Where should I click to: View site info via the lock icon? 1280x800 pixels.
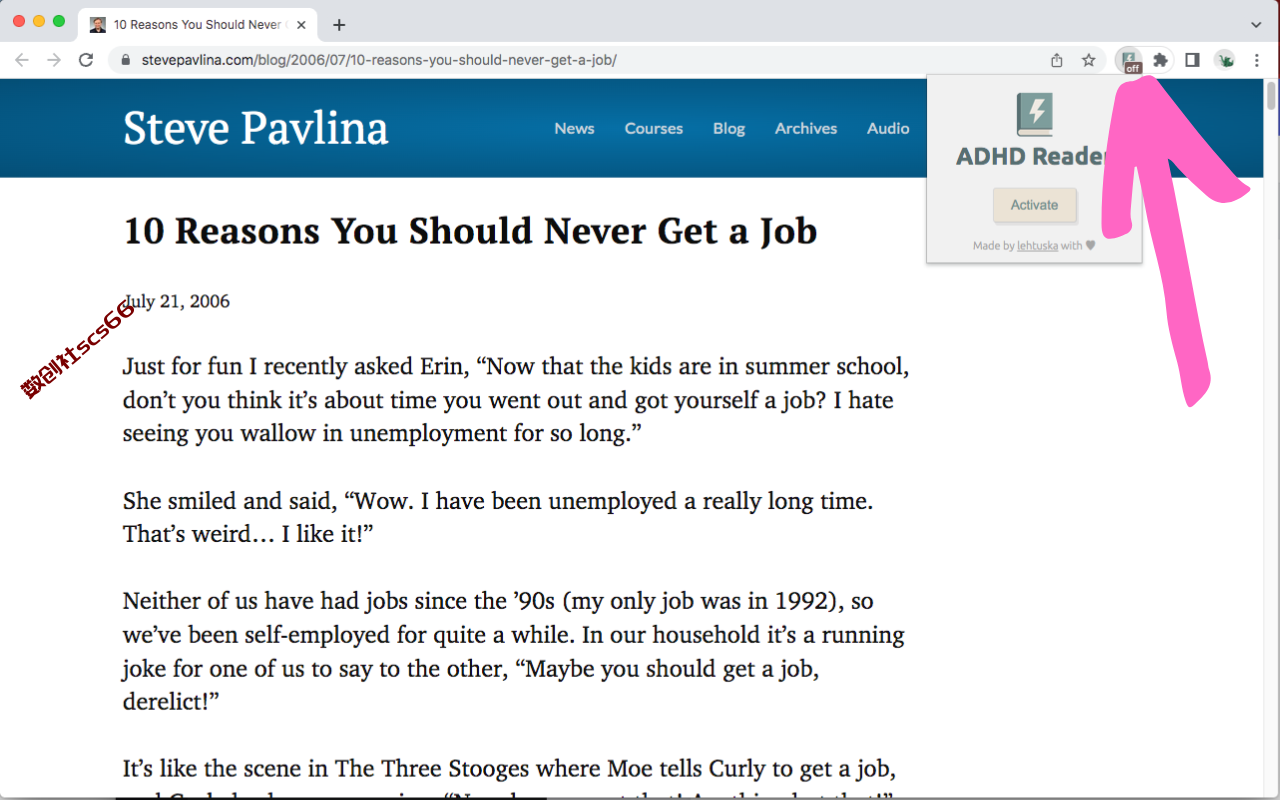[125, 60]
